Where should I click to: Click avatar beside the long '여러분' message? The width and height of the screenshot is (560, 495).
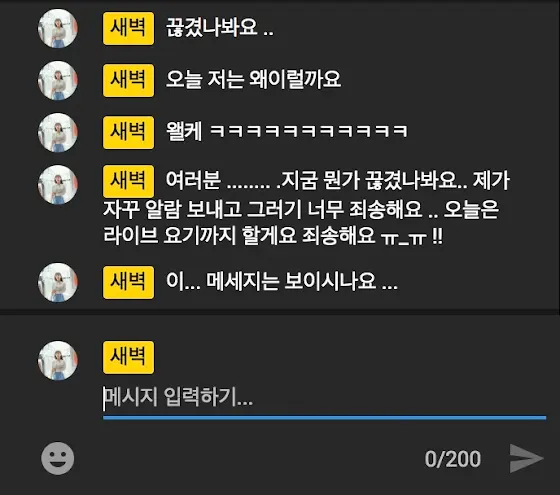coord(58,185)
